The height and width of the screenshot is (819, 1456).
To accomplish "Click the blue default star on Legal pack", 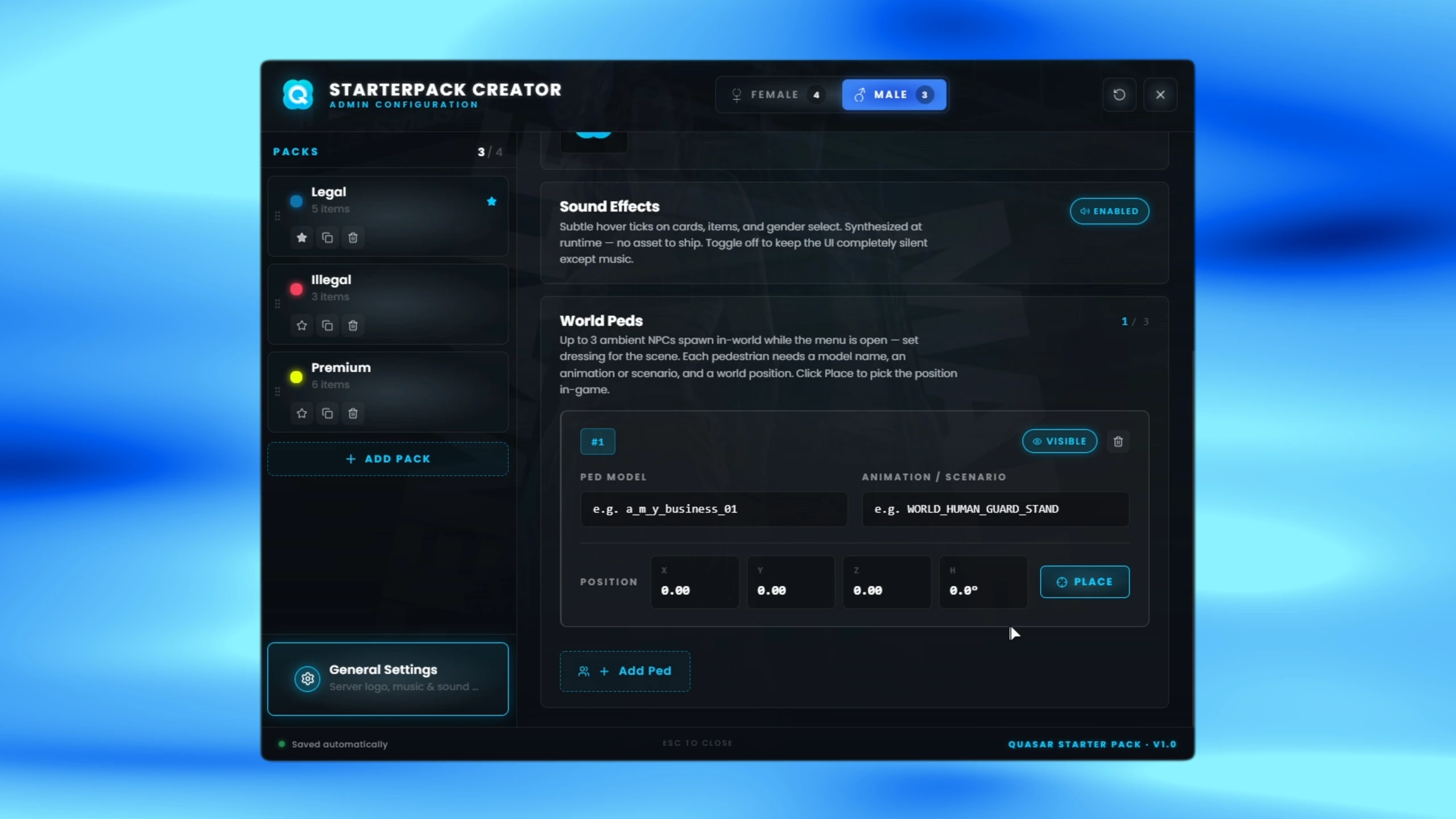I will [491, 201].
